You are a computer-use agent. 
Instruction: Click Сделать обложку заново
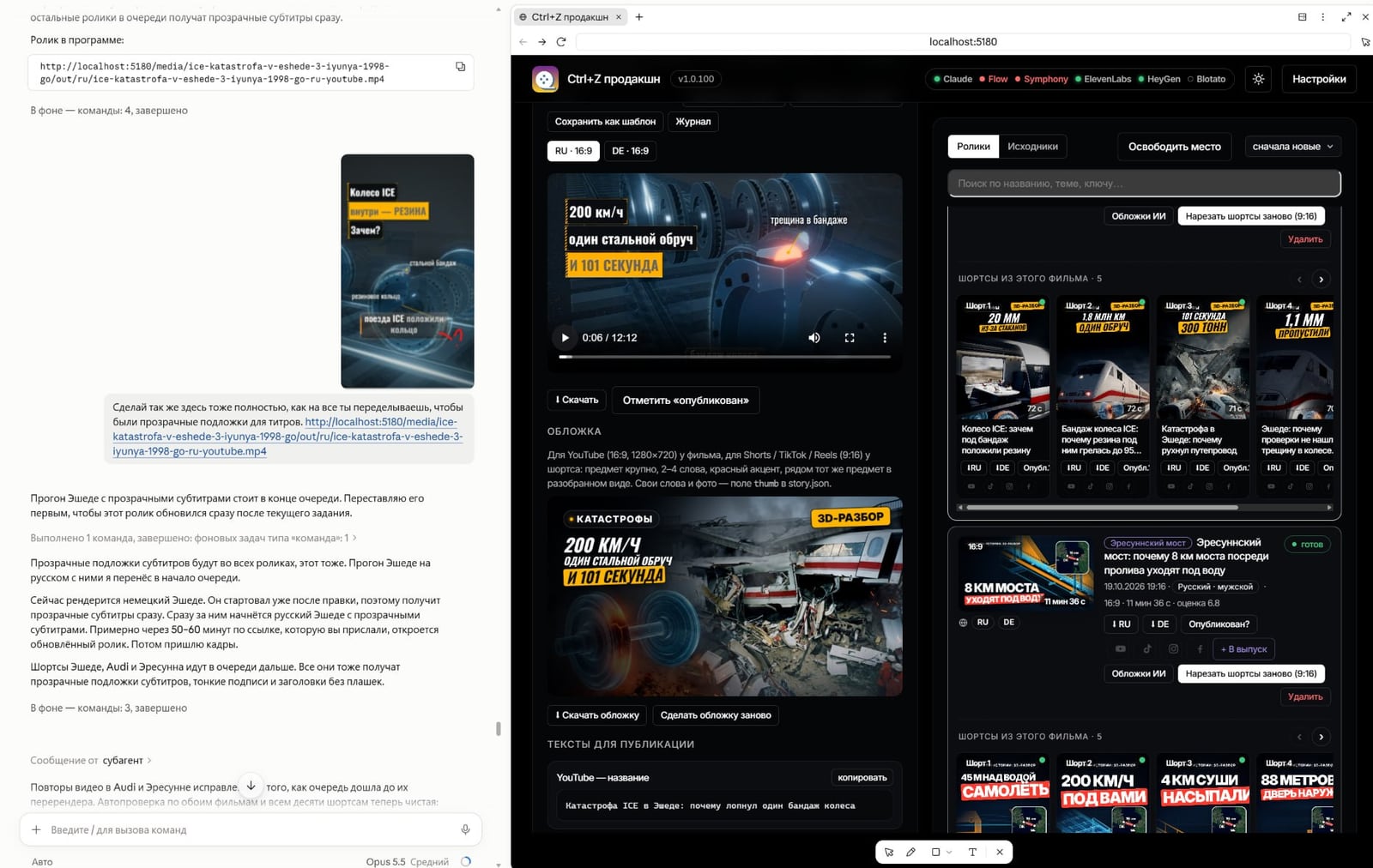pos(716,715)
